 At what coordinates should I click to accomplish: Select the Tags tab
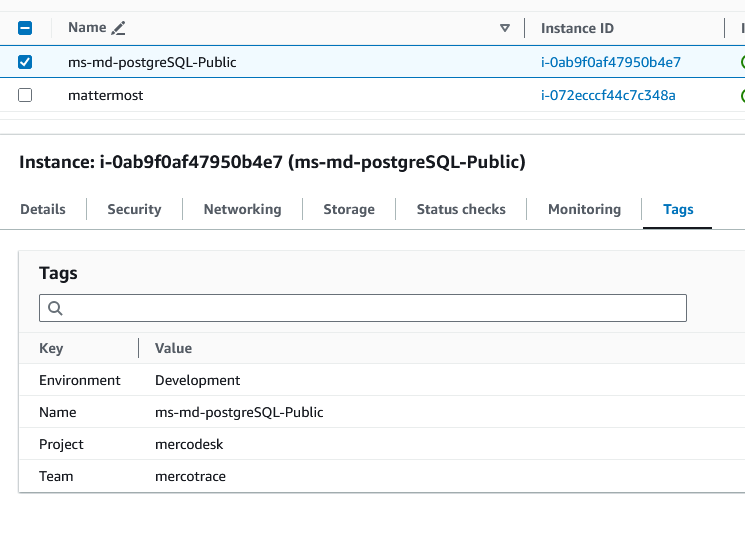[x=678, y=210]
